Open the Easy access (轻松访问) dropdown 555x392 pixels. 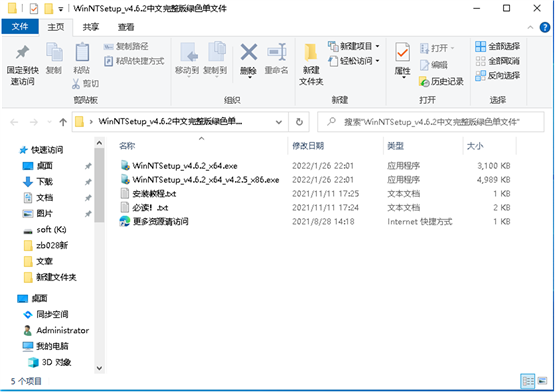coord(354,61)
